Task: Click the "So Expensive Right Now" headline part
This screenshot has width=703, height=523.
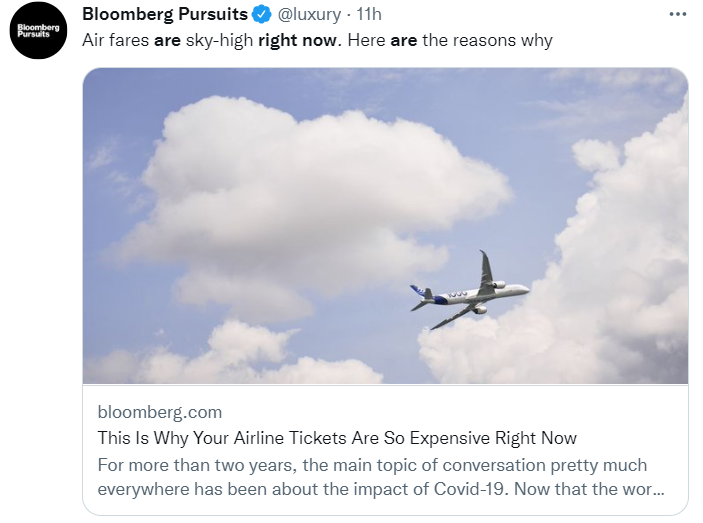Action: (480, 438)
